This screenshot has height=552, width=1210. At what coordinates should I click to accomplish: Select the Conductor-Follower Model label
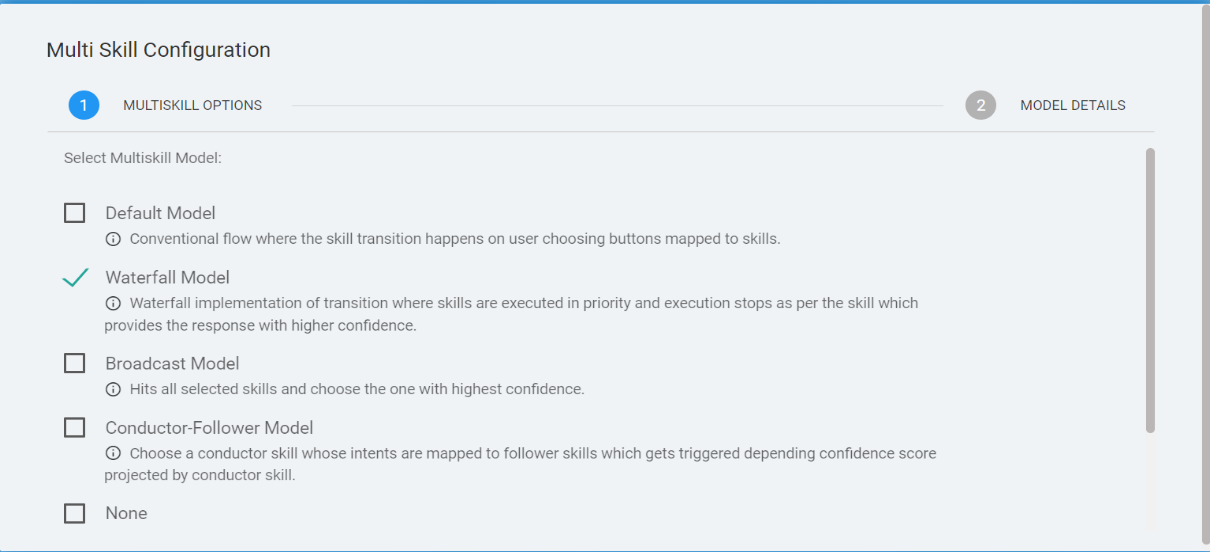click(209, 428)
